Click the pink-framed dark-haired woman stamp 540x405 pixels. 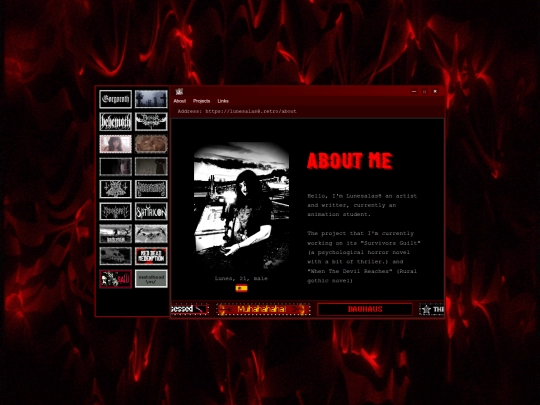(x=115, y=144)
